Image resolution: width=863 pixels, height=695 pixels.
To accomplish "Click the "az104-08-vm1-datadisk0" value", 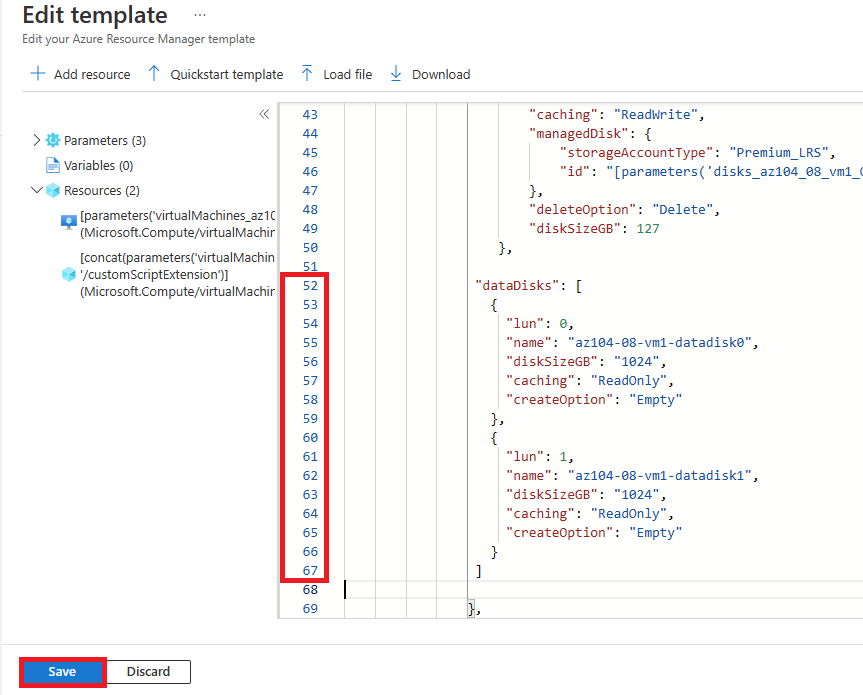I will coord(660,342).
